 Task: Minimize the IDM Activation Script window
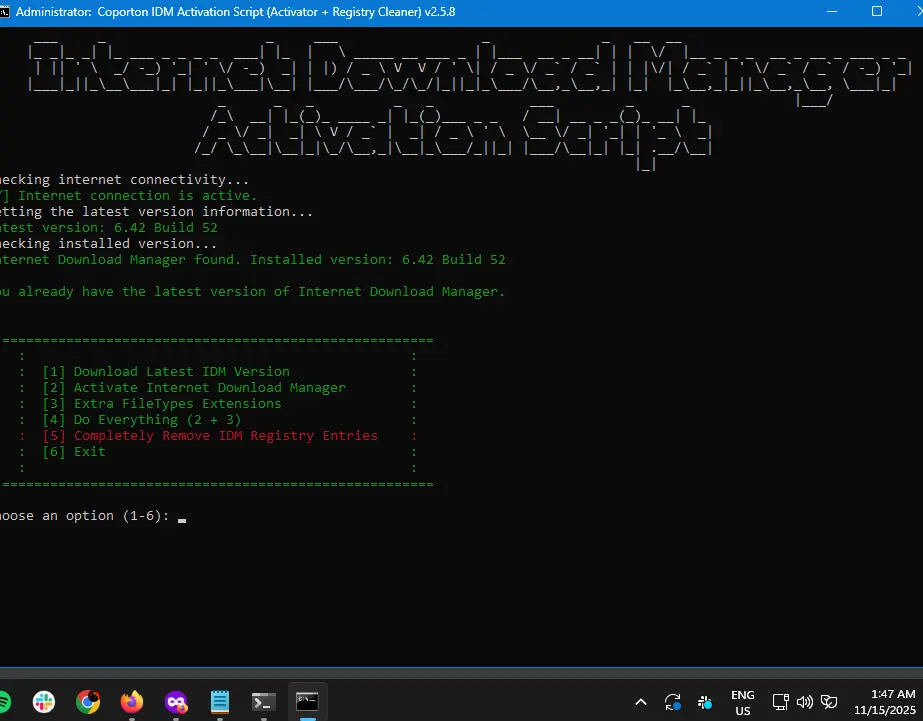click(x=832, y=12)
